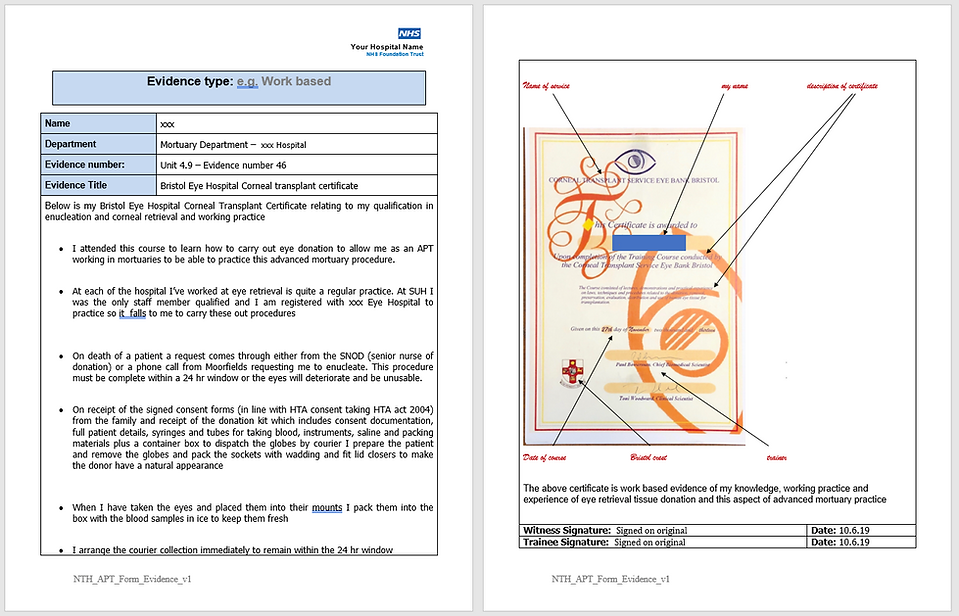Image resolution: width=959 pixels, height=616 pixels.
Task: Click the 'Name' label cell in the table
Action: (98, 124)
